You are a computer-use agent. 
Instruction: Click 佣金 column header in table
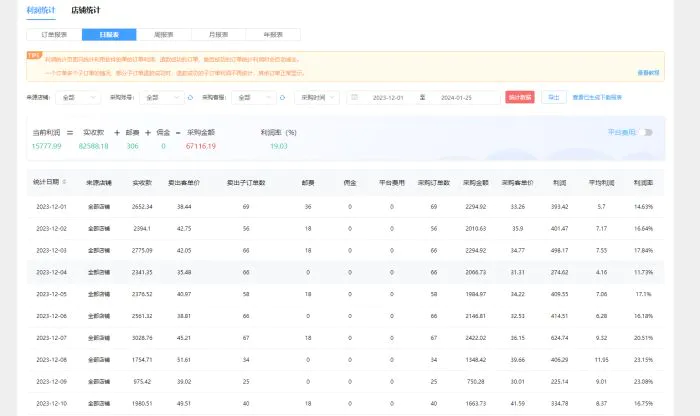[x=350, y=183]
